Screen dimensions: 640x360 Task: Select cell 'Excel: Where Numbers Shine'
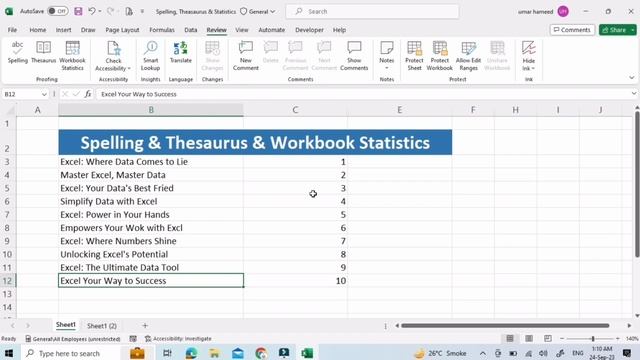point(151,241)
